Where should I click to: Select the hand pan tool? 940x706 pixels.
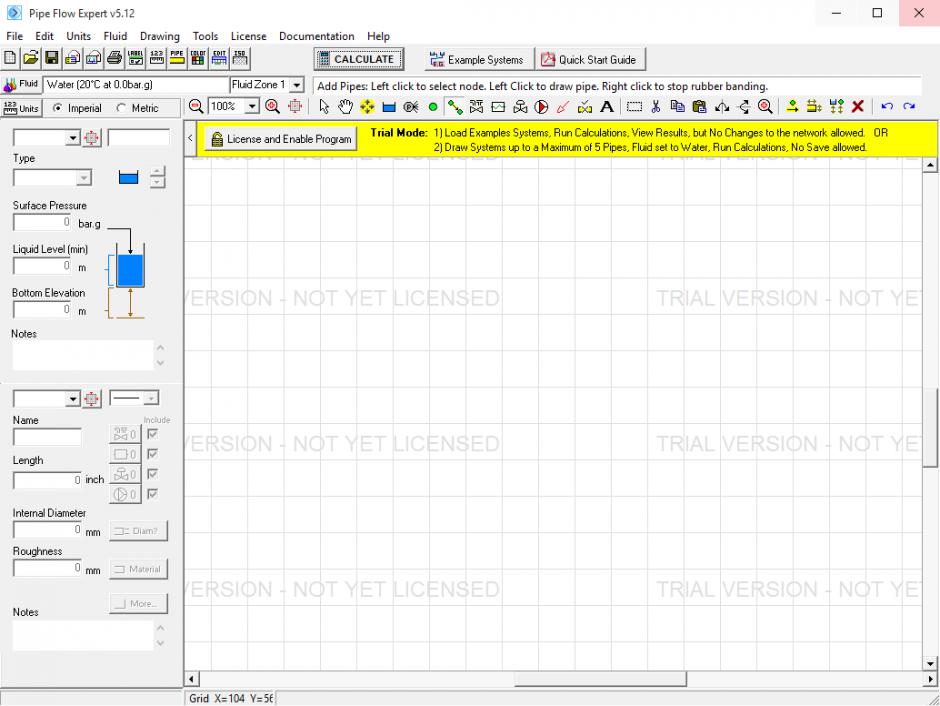click(345, 107)
